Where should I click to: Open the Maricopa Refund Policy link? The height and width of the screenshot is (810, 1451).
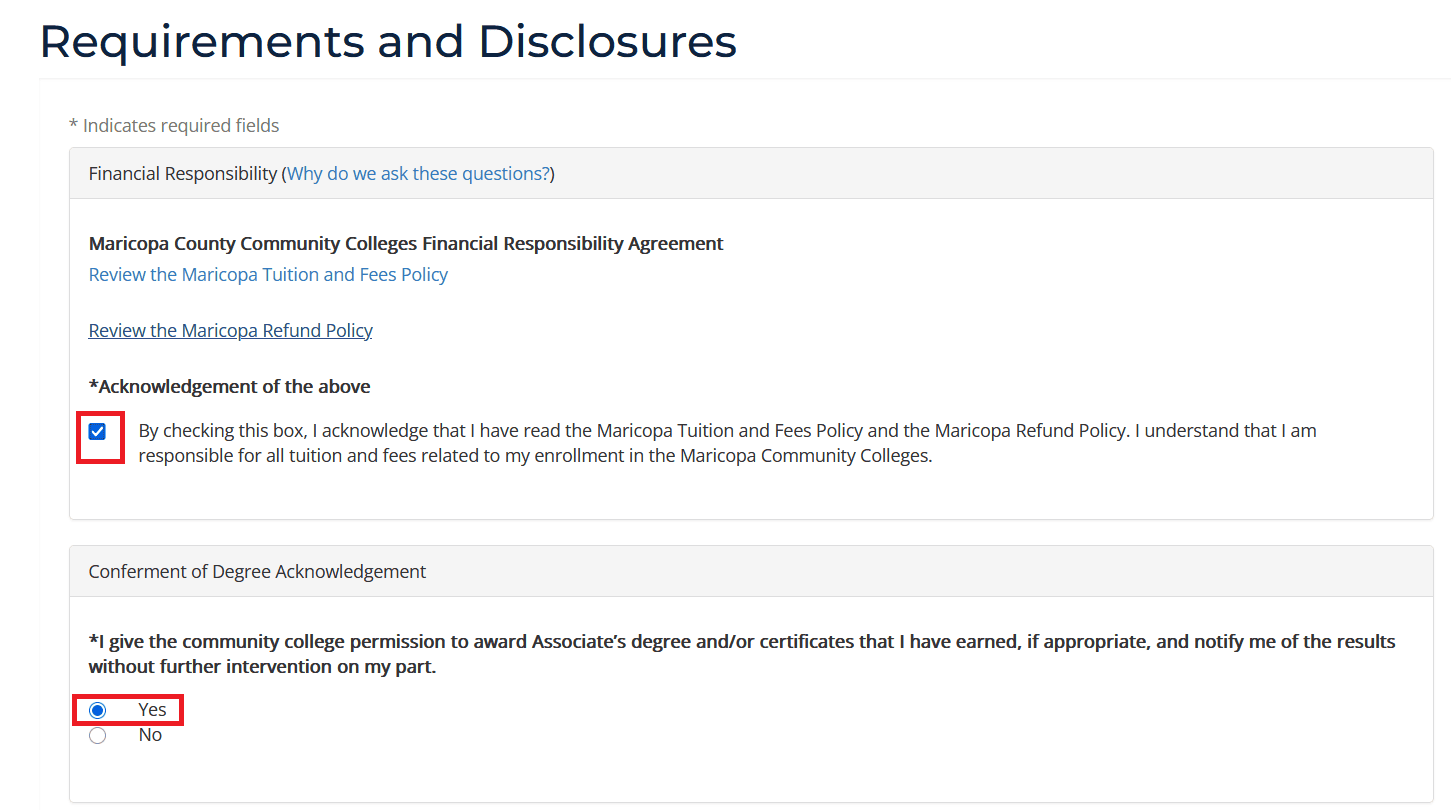[230, 331]
